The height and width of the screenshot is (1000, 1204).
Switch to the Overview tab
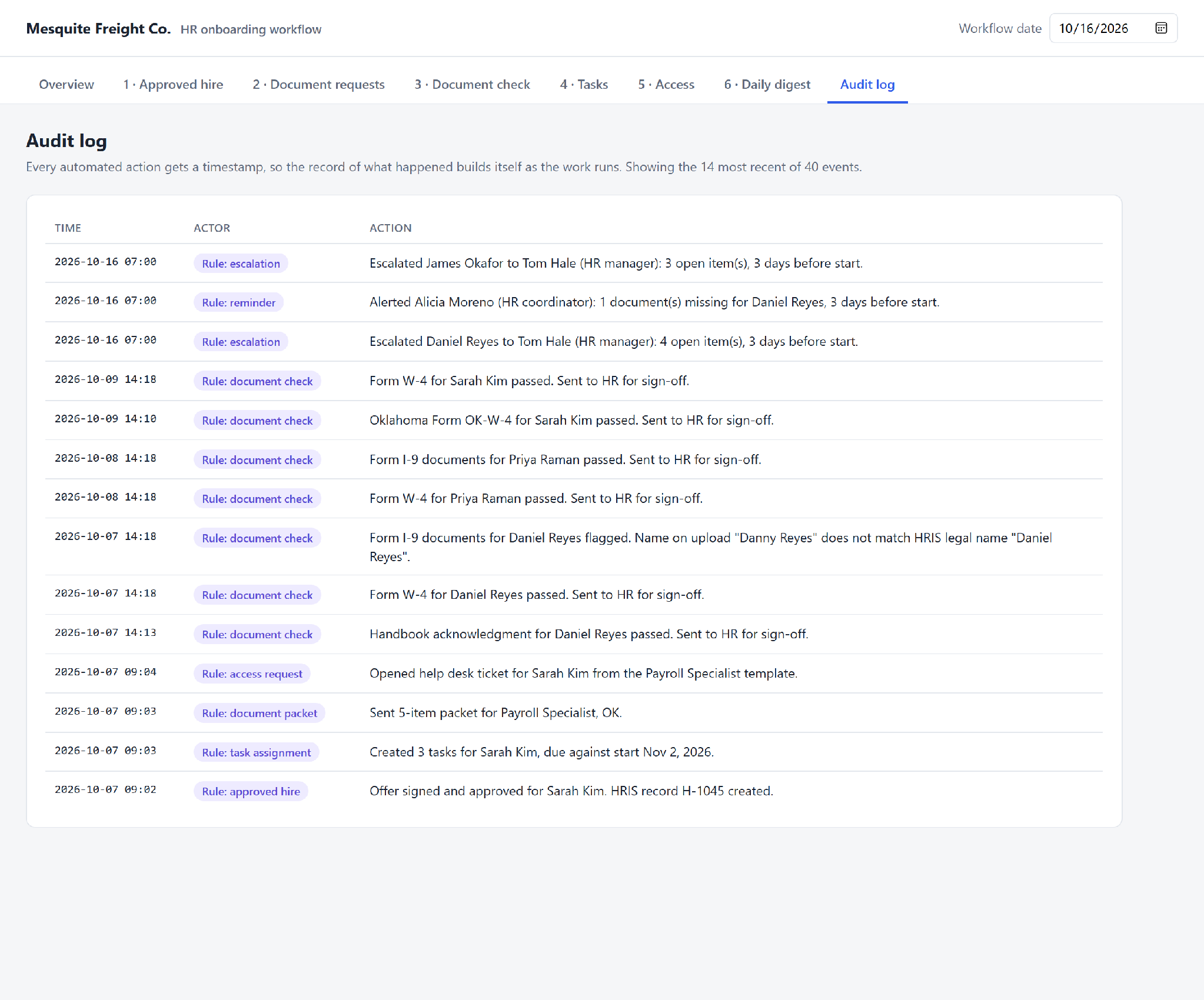click(x=66, y=85)
